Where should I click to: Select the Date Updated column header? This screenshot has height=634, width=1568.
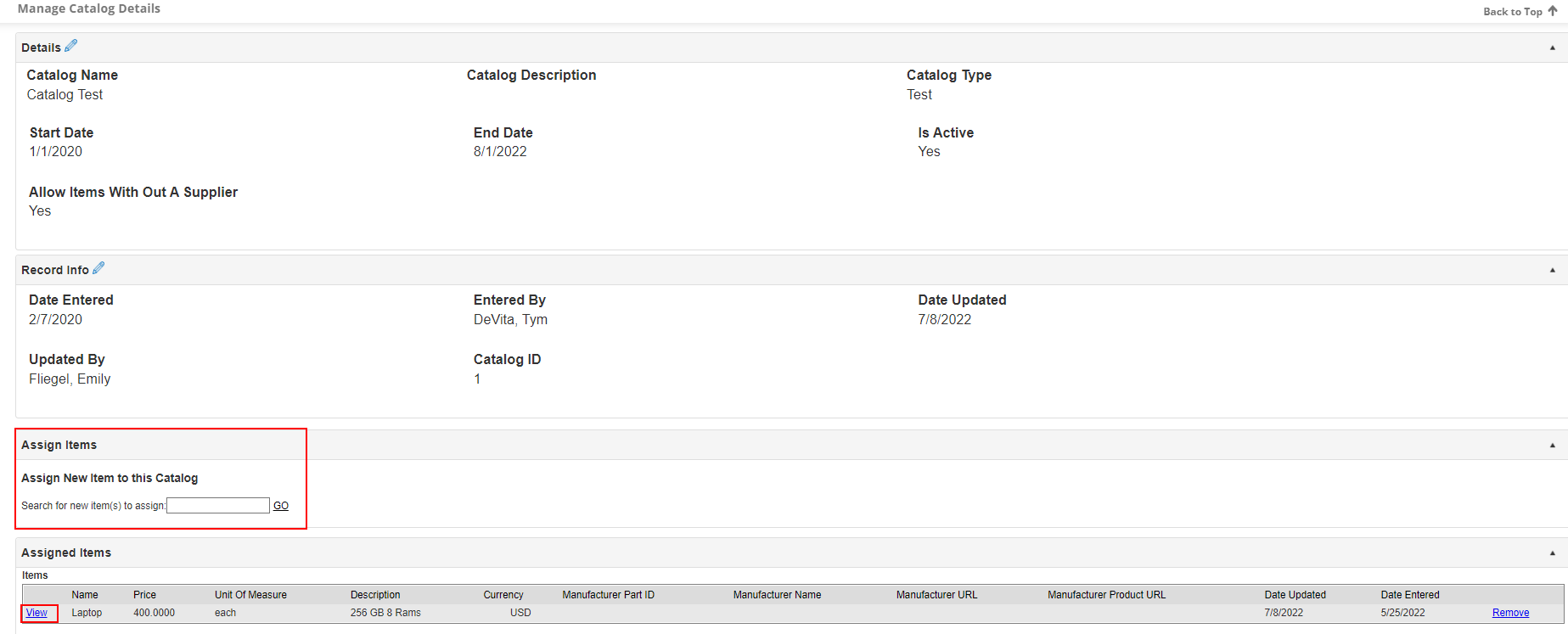point(1295,595)
